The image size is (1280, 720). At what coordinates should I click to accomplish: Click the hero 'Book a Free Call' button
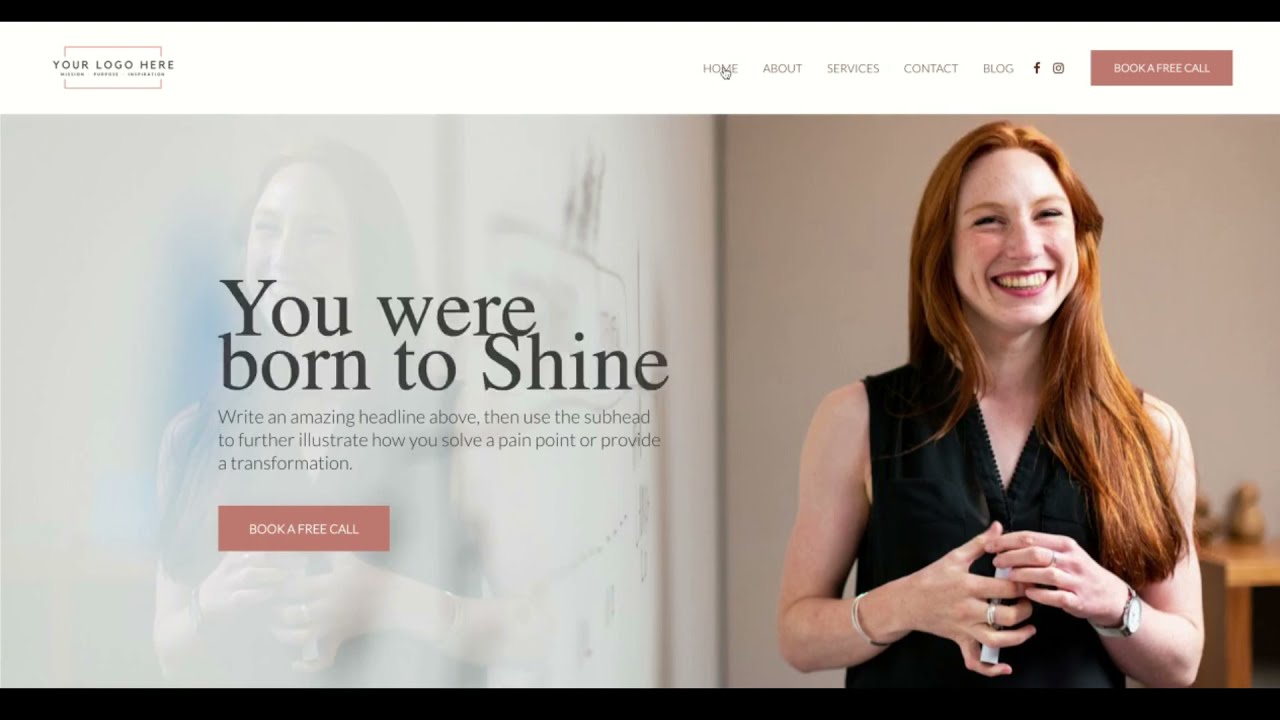[x=304, y=528]
